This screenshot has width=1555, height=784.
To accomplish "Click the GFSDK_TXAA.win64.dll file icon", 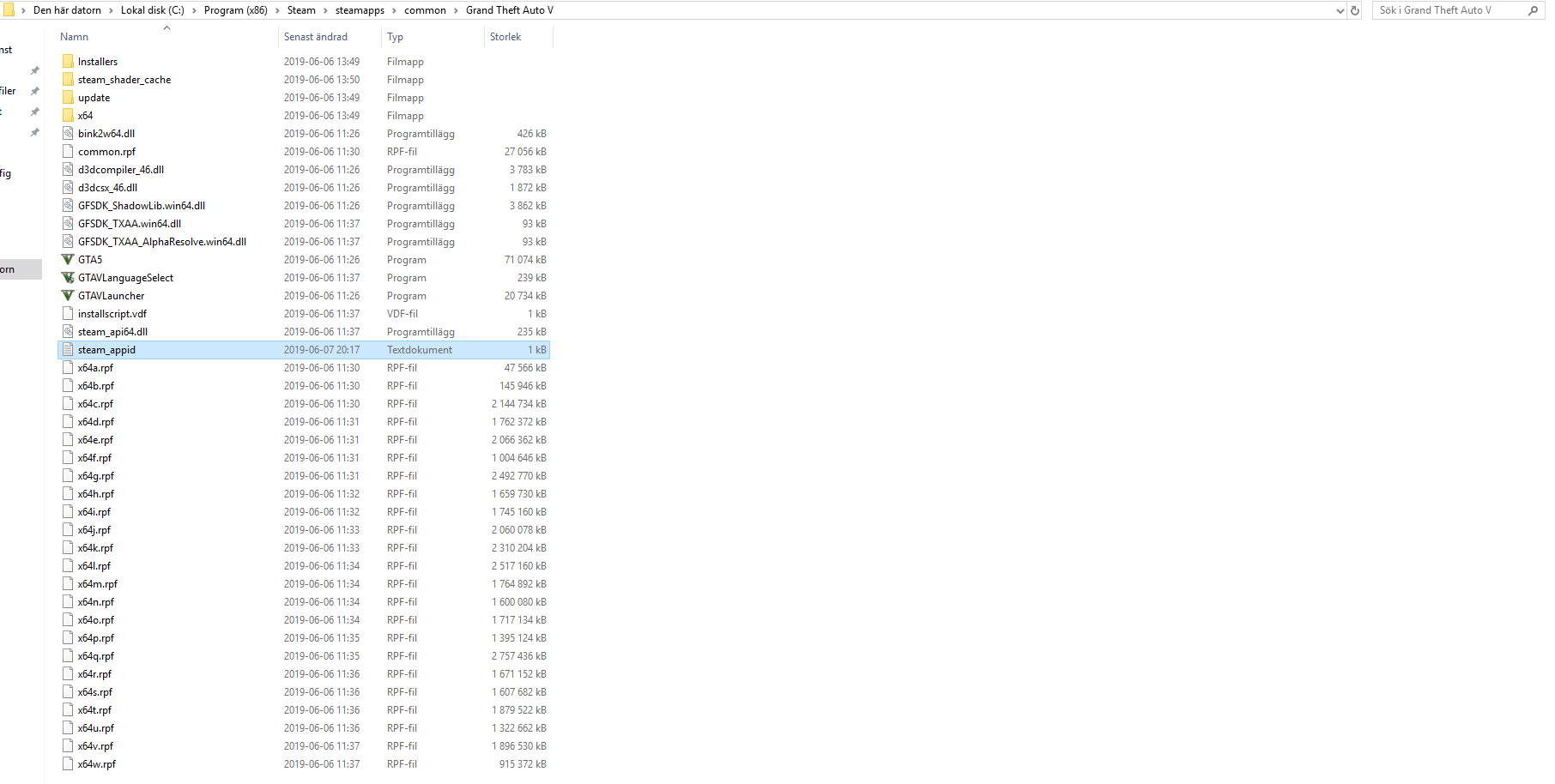I will [68, 224].
